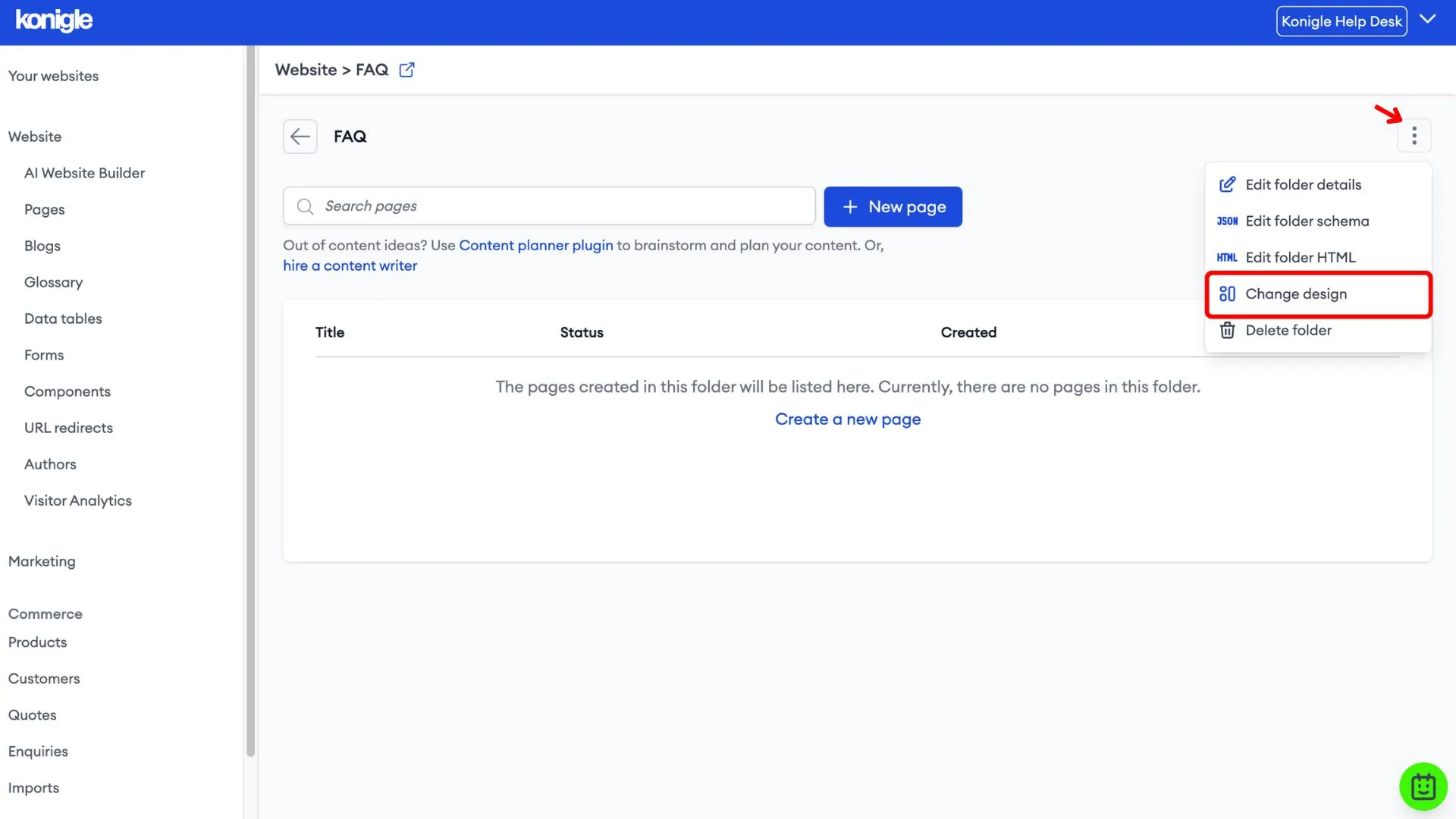Expand the Commerce section in sidebar
This screenshot has width=1456, height=819.
(x=44, y=614)
